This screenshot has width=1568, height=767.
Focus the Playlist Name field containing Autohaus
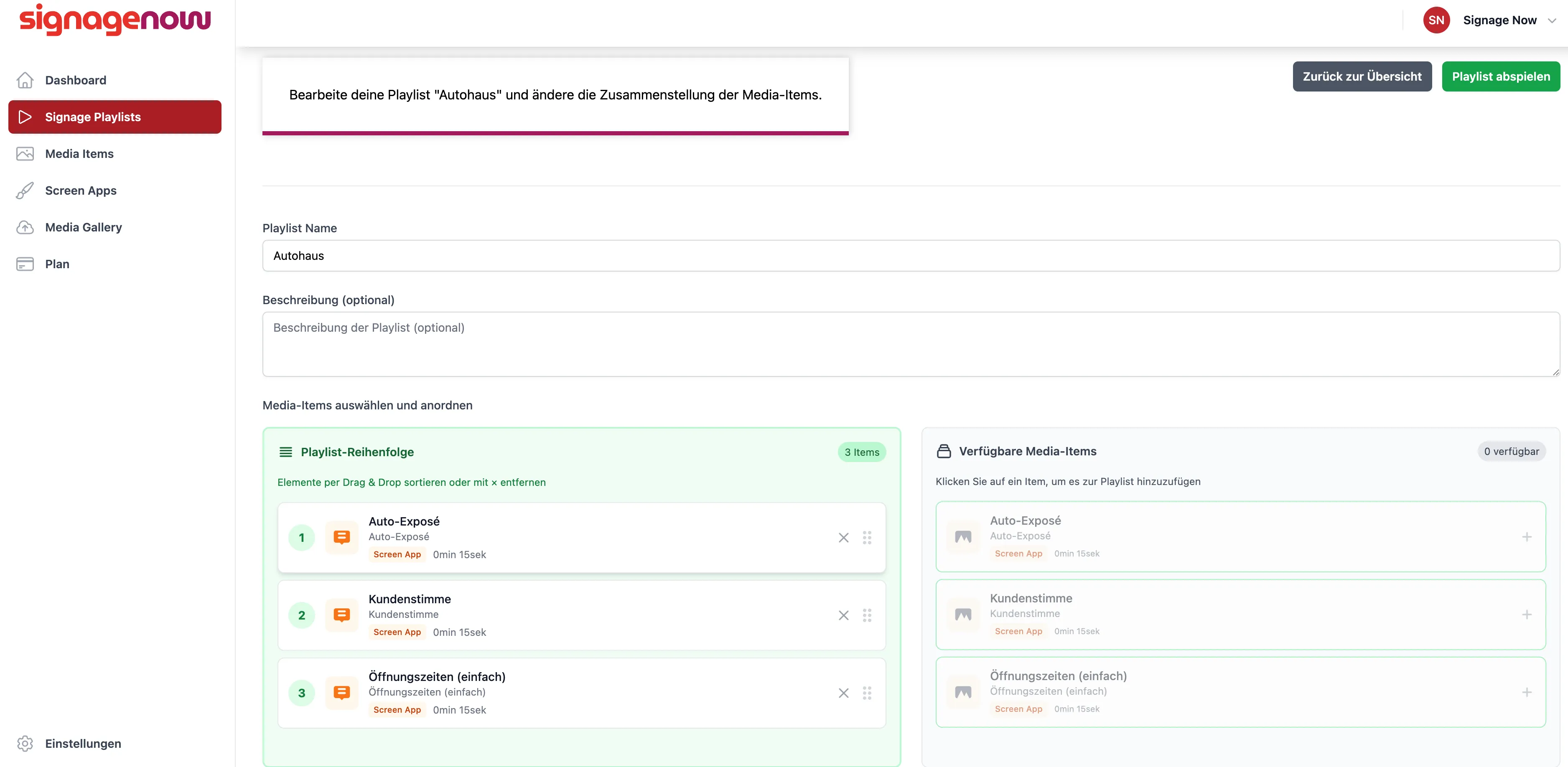911,256
